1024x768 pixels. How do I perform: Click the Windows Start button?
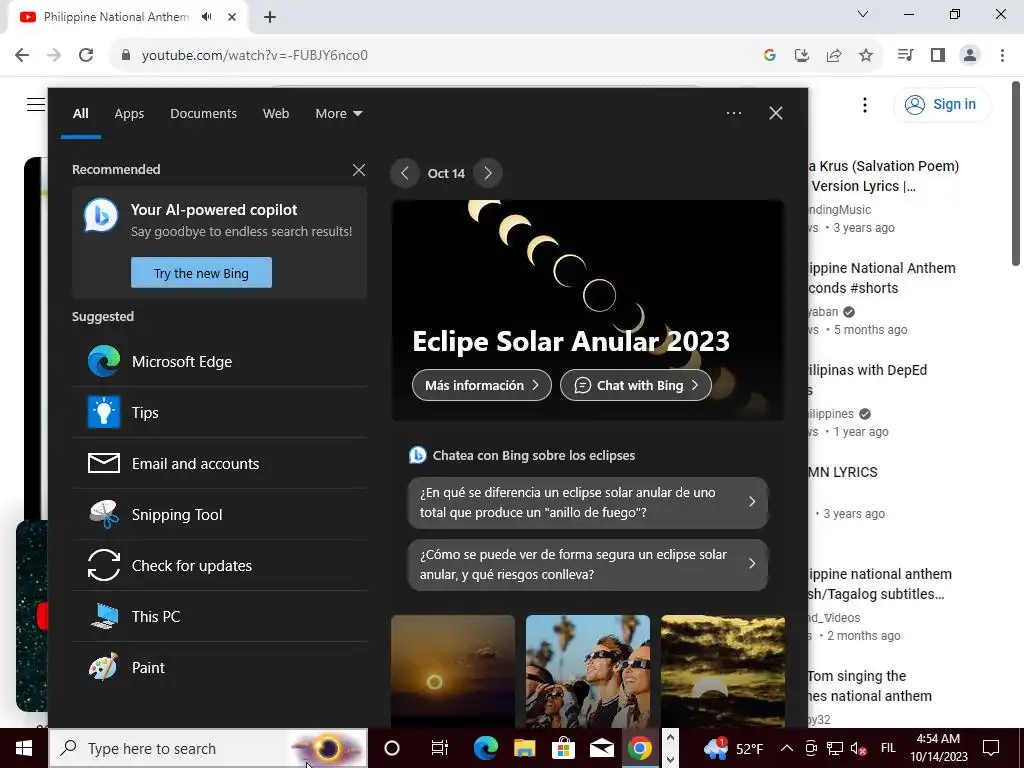point(24,748)
